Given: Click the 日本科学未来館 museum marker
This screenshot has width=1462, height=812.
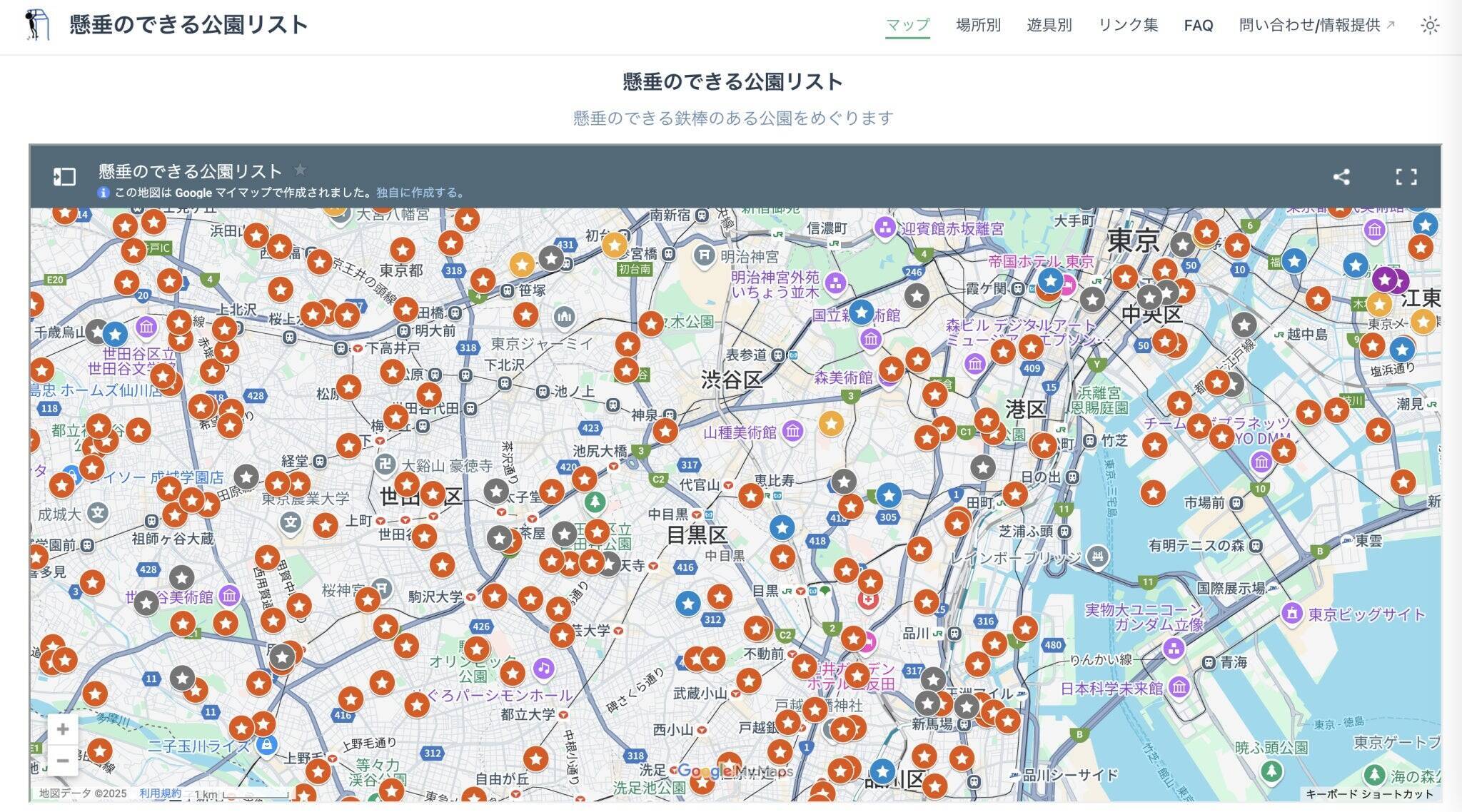Looking at the screenshot, I should (1179, 688).
